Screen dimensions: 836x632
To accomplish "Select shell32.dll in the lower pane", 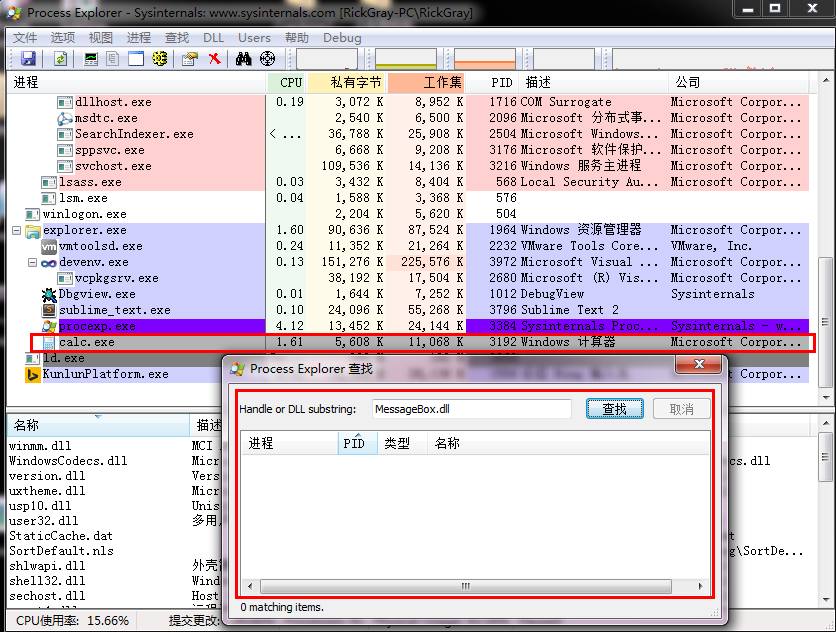I will [47, 581].
